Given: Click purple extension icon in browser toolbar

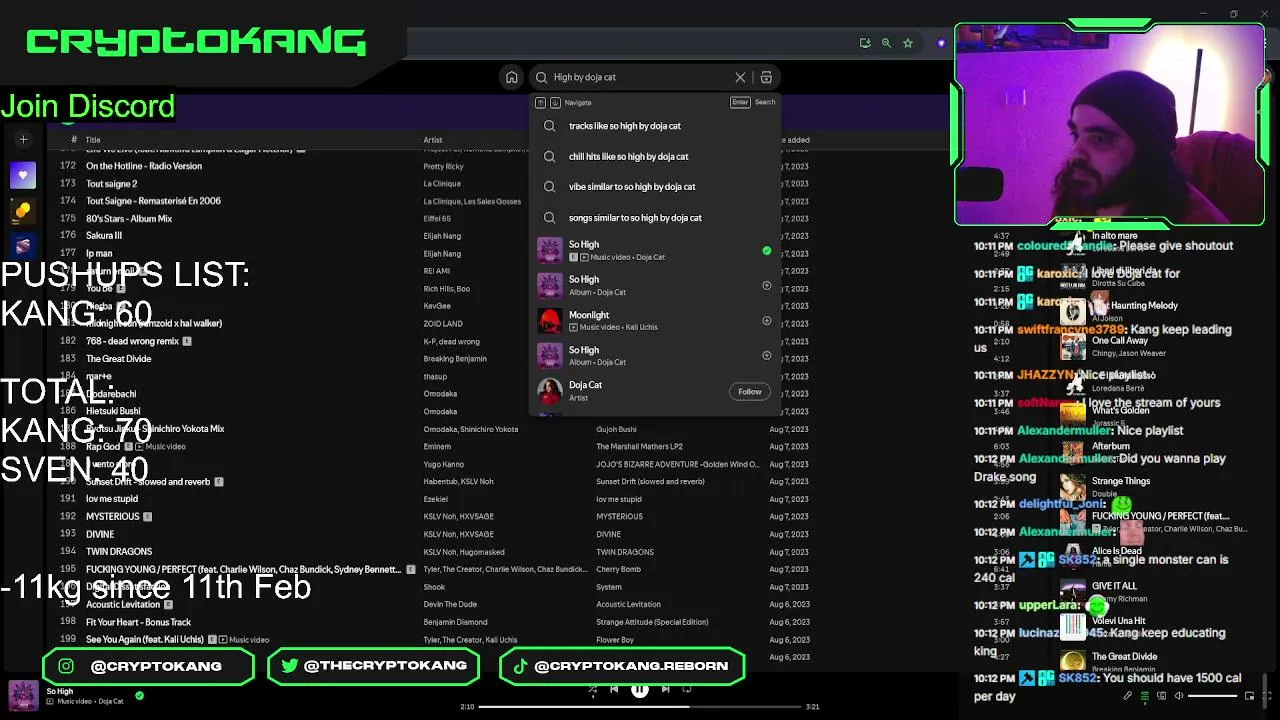Looking at the screenshot, I should click(x=941, y=43).
